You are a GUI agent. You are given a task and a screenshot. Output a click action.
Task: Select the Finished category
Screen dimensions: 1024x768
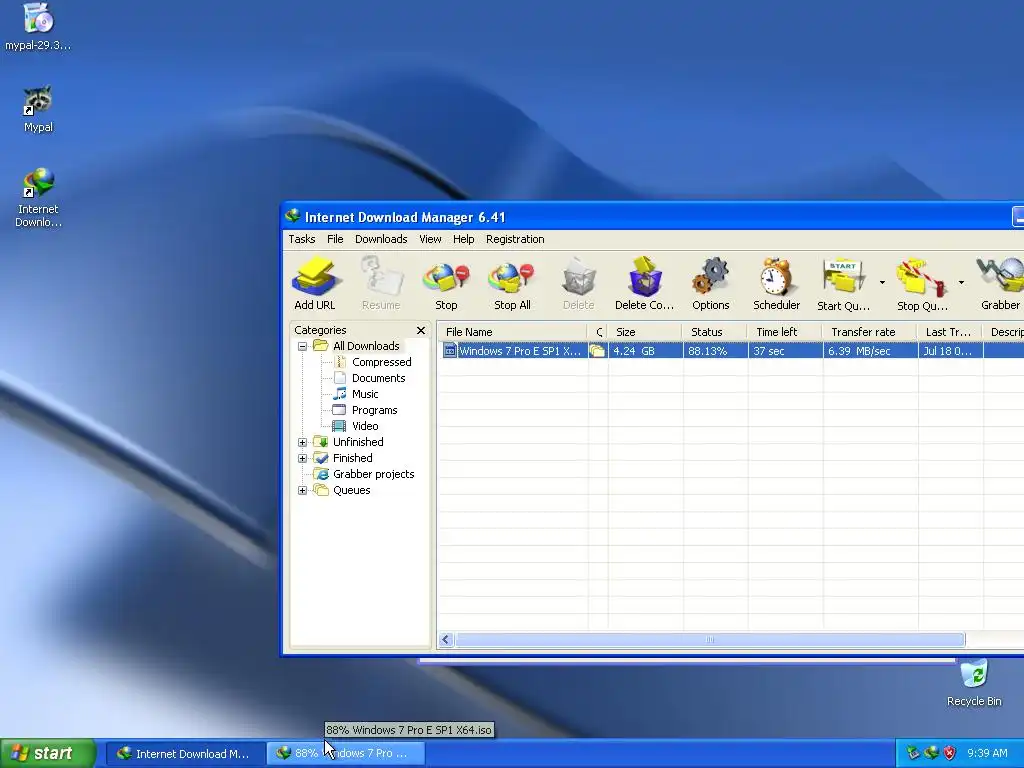pos(353,458)
